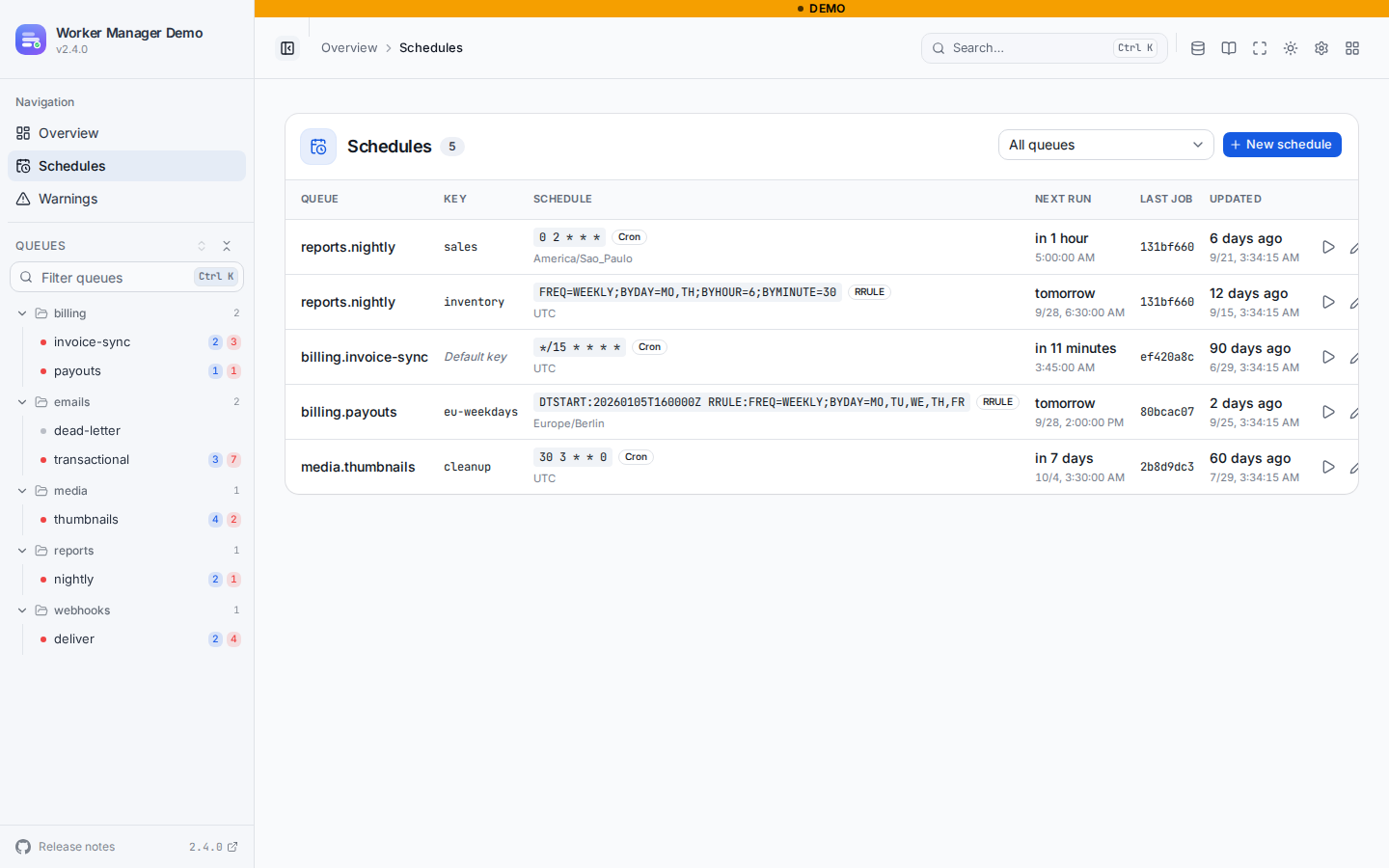Create a new schedule with New schedule button
Image resolution: width=1389 pixels, height=868 pixels.
[x=1282, y=145]
